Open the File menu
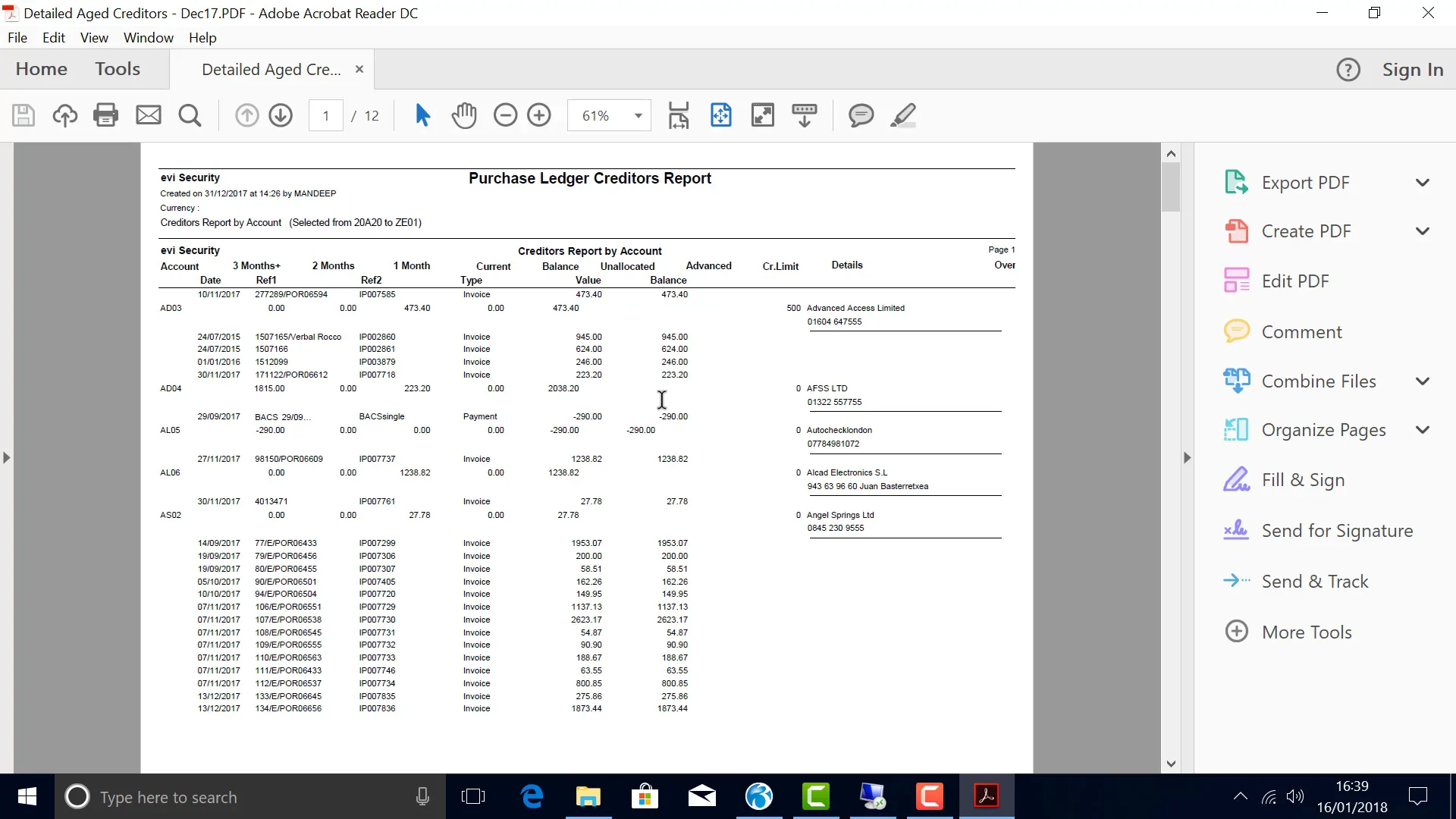 pyautogui.click(x=17, y=38)
